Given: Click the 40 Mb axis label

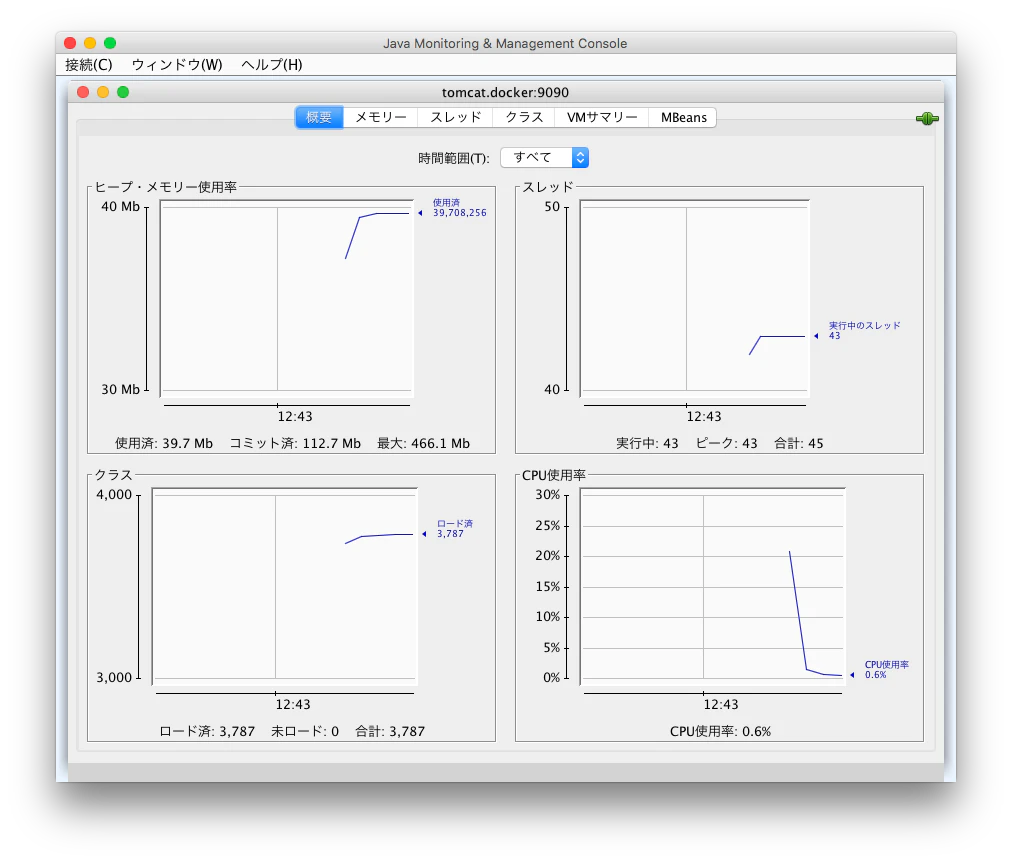Looking at the screenshot, I should 120,206.
